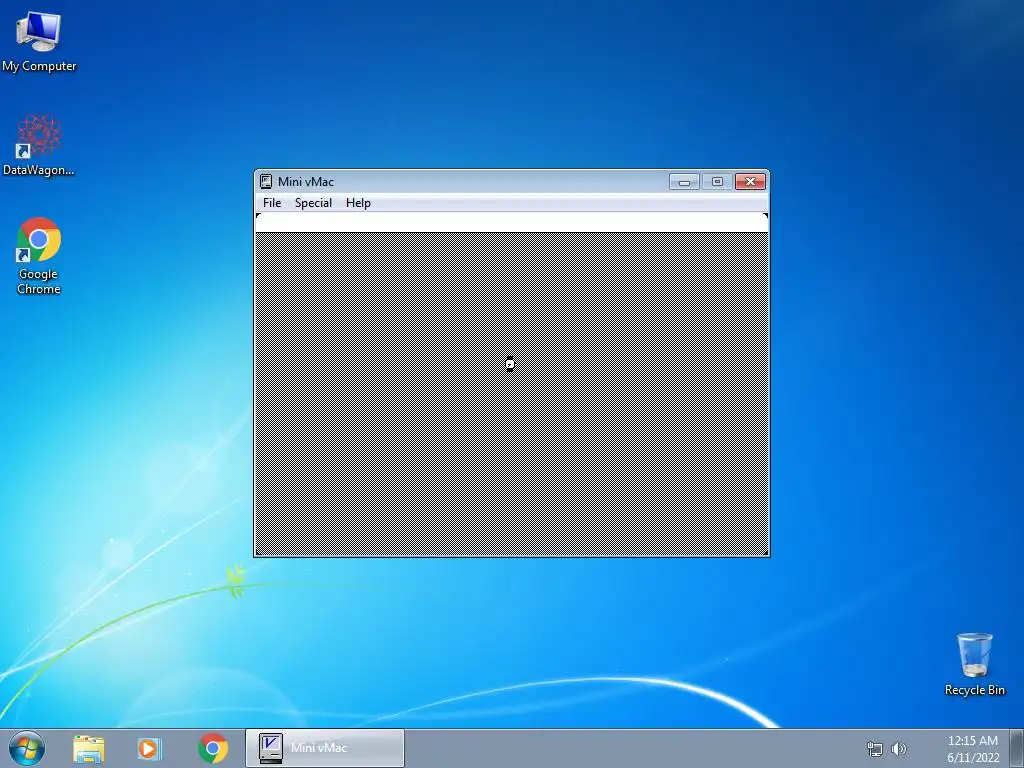The image size is (1024, 768).
Task: Select the Recycle Bin desktop icon
Action: click(974, 664)
